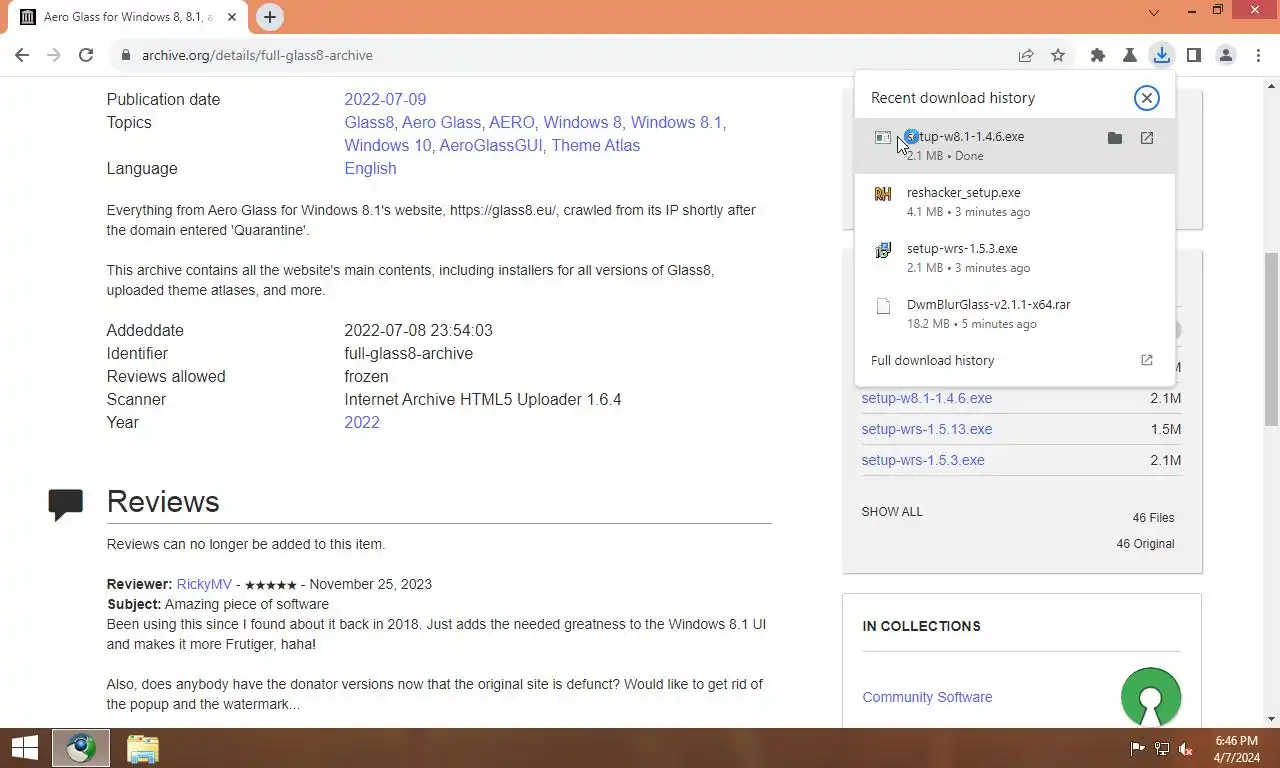Close the Aero Glass browser tab
The image size is (1280, 768).
click(x=232, y=17)
